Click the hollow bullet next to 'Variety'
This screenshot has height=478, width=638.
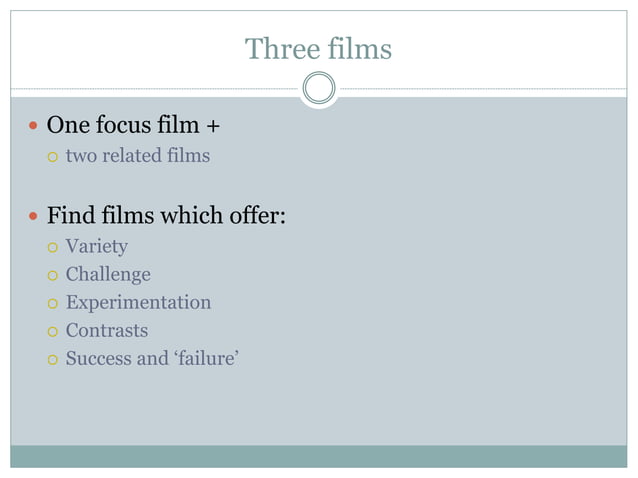click(52, 247)
